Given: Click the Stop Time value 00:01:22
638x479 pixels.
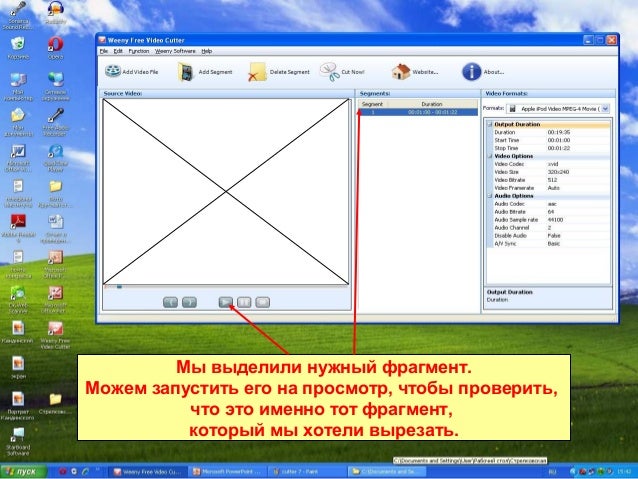Looking at the screenshot, I should (559, 148).
